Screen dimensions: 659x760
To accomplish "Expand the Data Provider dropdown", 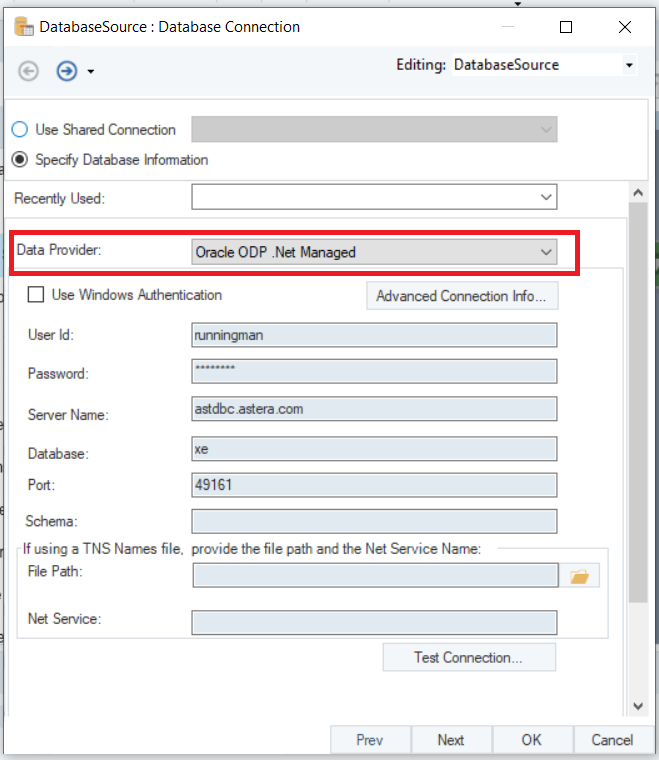I will point(546,253).
